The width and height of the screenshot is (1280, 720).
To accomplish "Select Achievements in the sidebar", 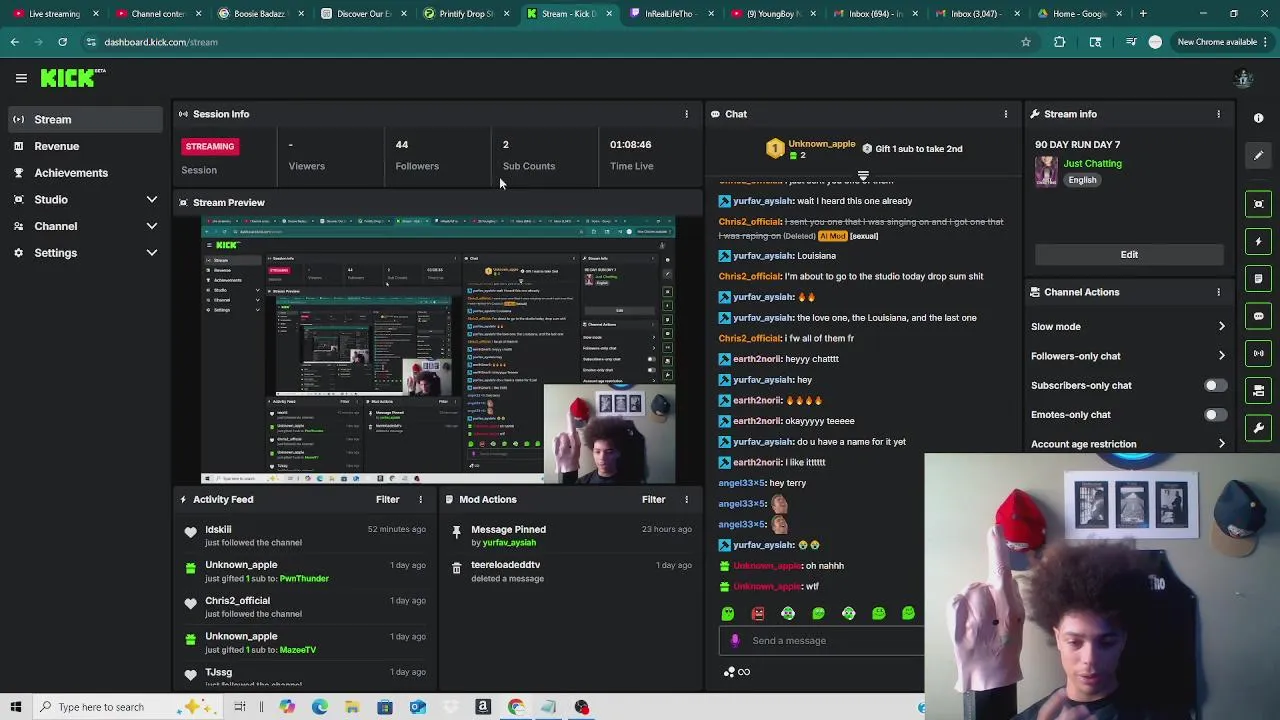I will (x=84, y=173).
